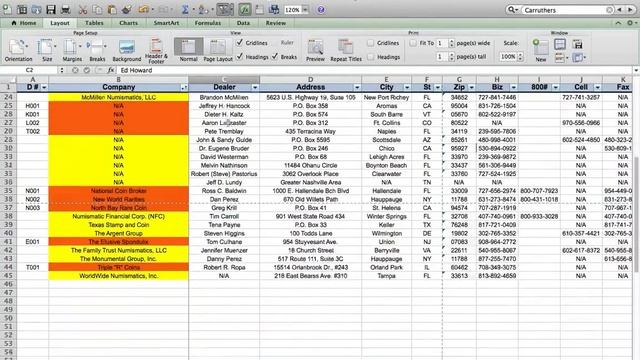Open the Review ribbon tab
This screenshot has height=360, width=640.
[x=276, y=23]
